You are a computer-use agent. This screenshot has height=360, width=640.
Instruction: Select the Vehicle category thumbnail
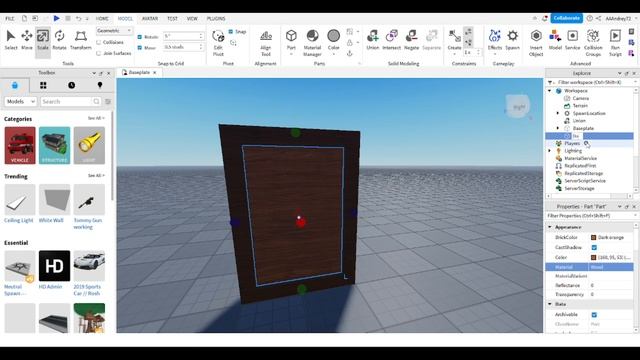(x=20, y=145)
